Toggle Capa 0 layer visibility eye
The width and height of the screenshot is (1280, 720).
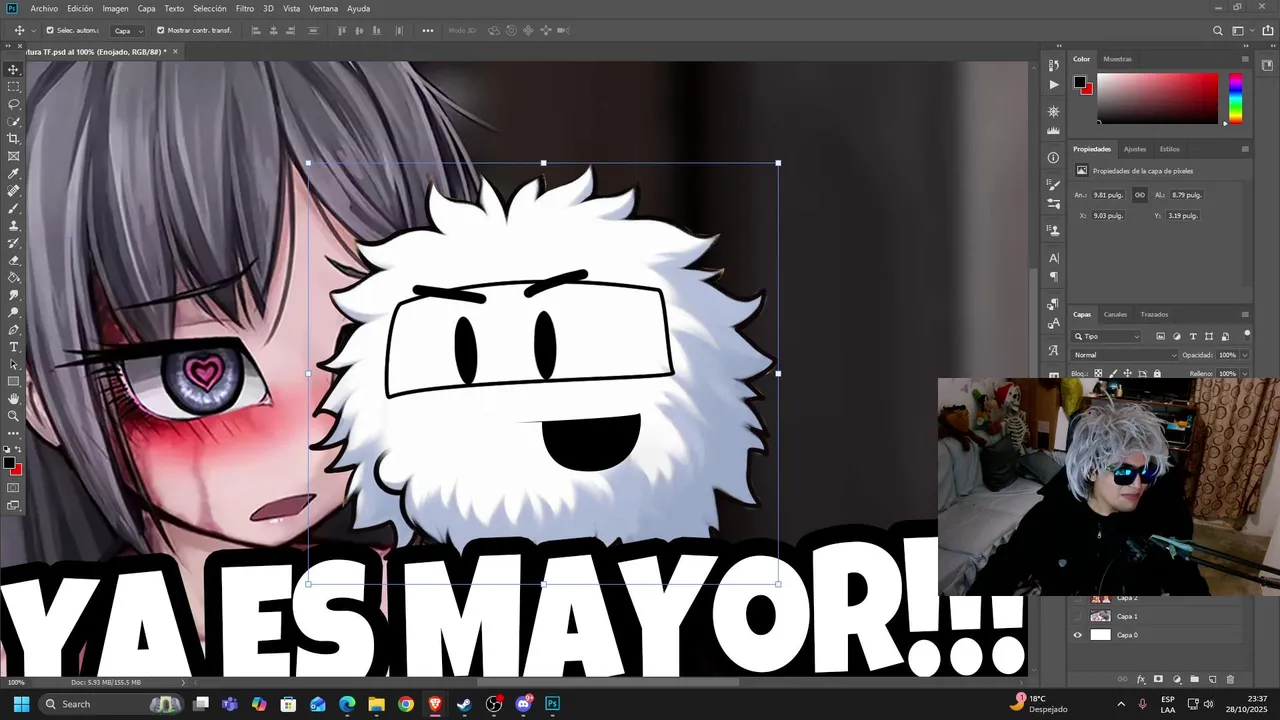tap(1077, 635)
